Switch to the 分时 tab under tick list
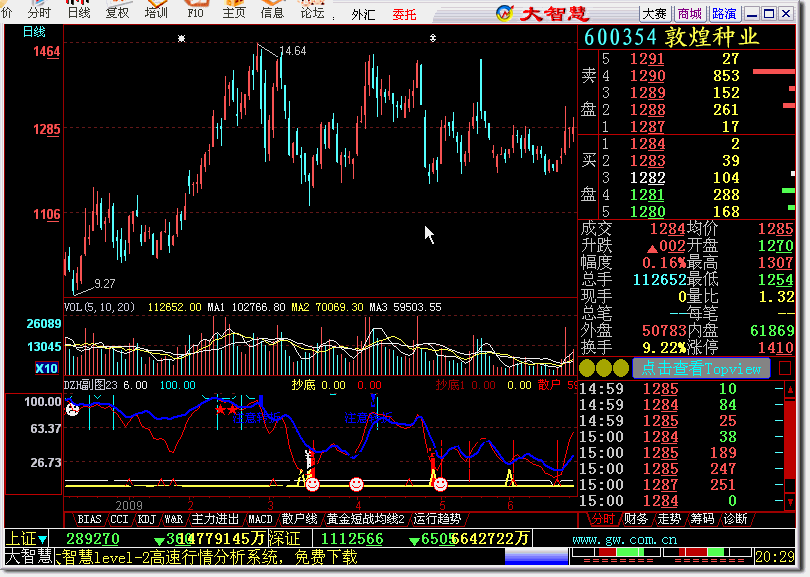This screenshot has width=810, height=577. click(603, 519)
